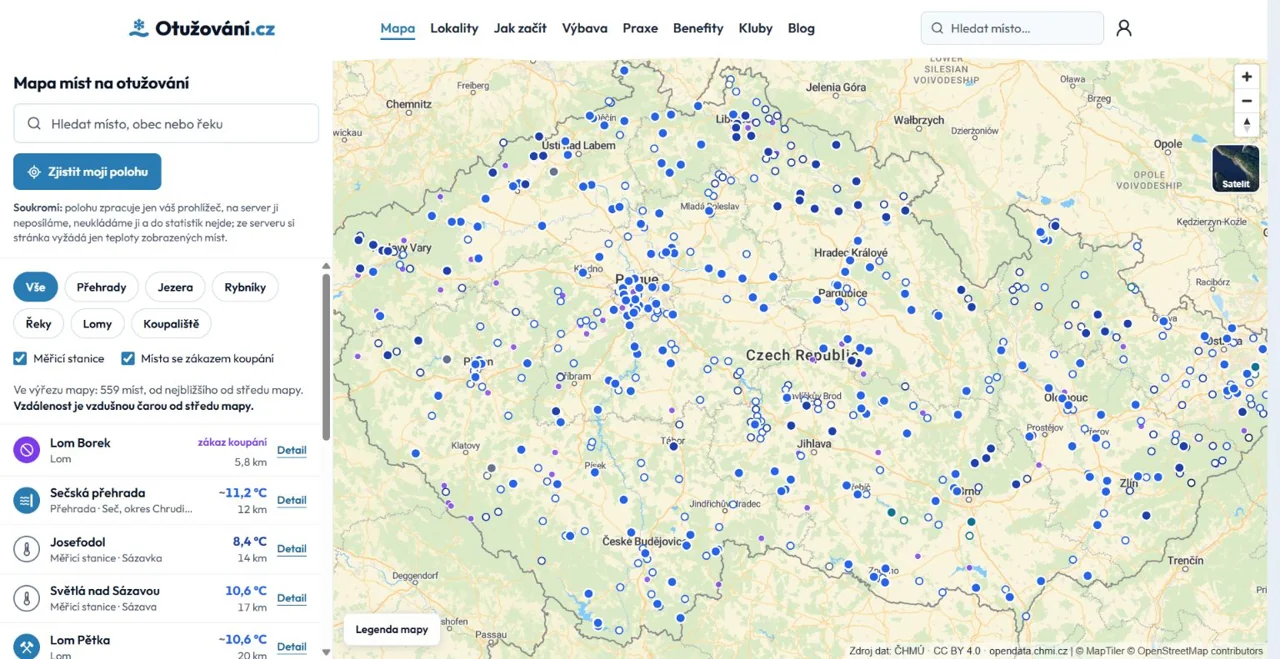Click the sidebar search magnifier icon
The image size is (1280, 659).
tap(34, 124)
